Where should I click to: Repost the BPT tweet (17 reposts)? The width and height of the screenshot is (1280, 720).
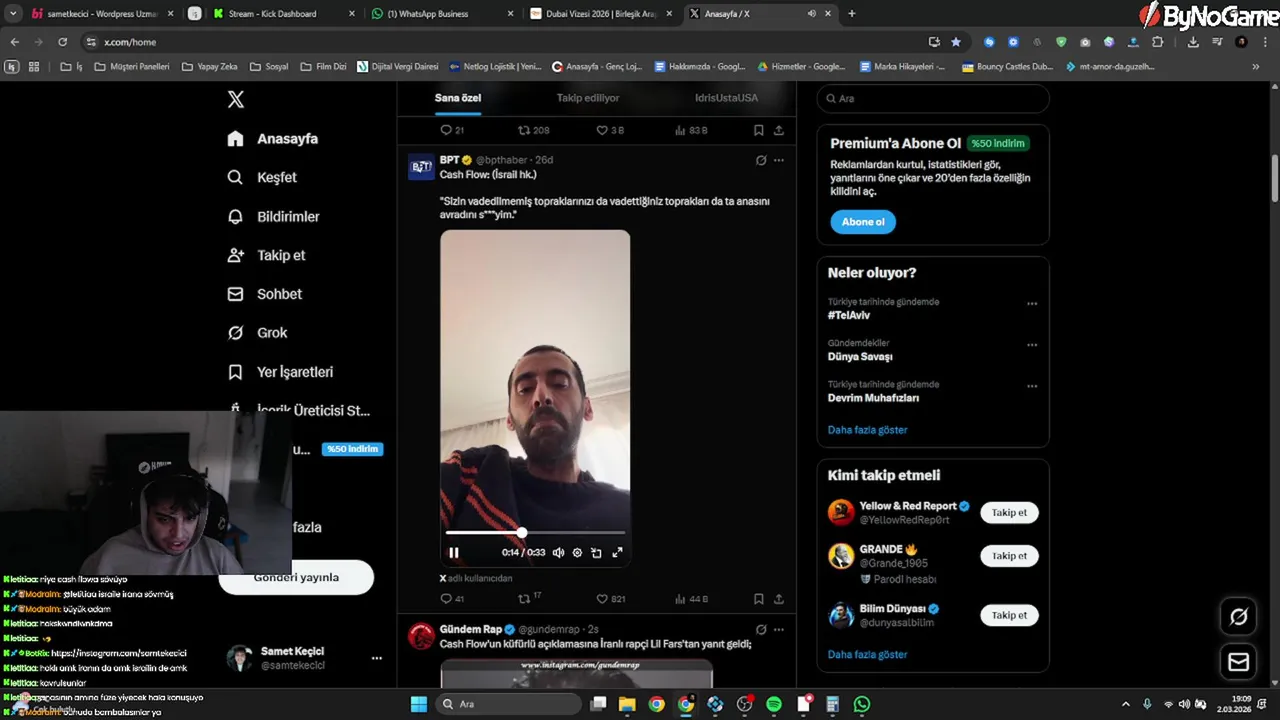(529, 598)
